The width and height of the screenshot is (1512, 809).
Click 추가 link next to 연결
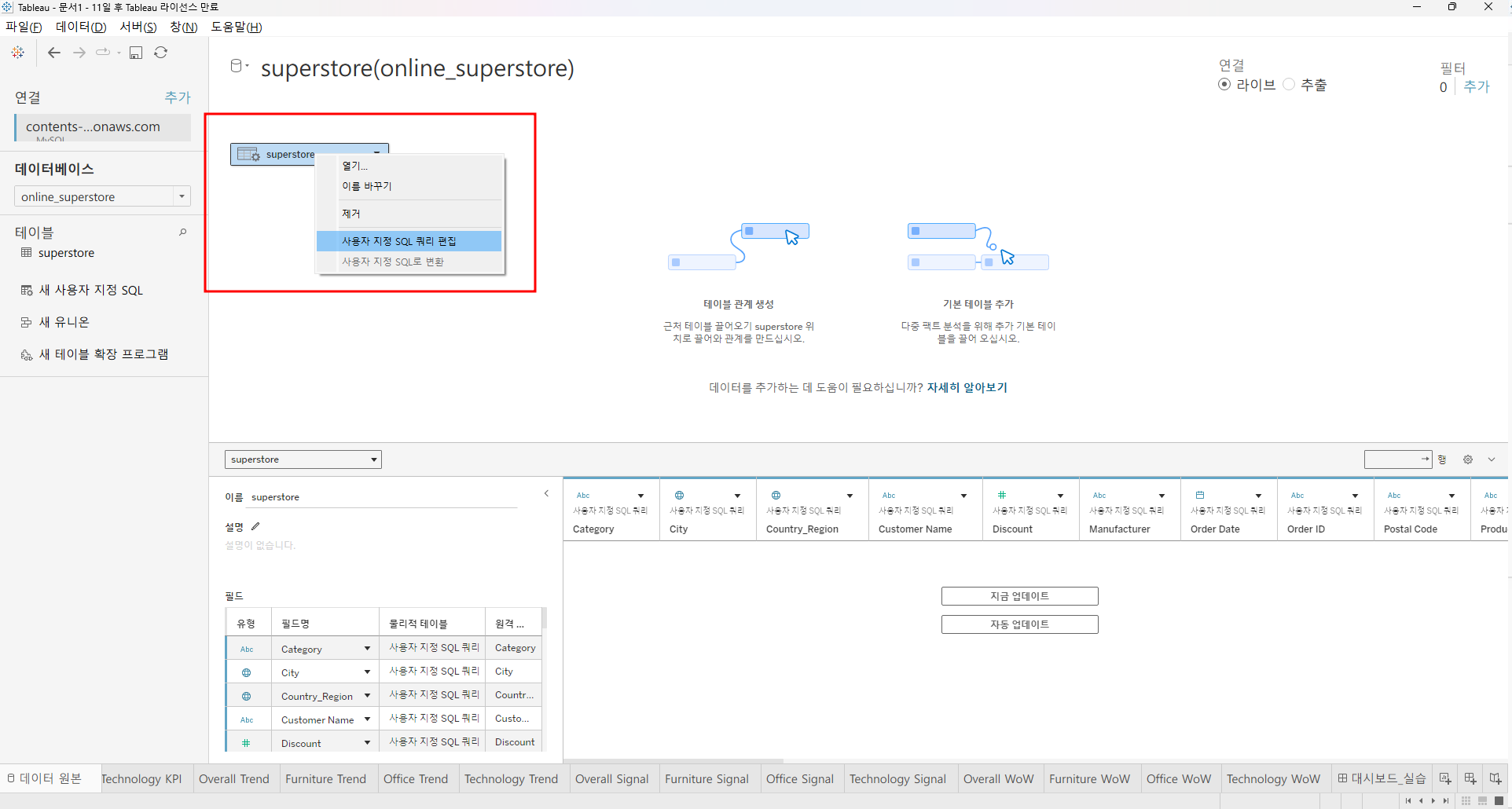[x=178, y=97]
